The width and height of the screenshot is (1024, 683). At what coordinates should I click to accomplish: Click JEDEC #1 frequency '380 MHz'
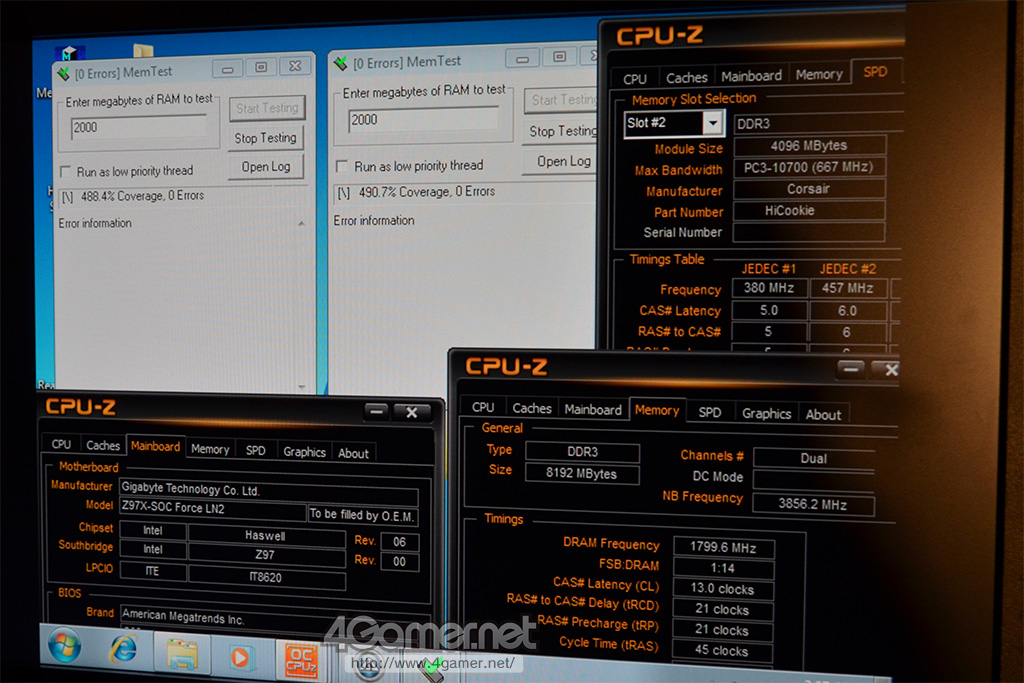click(769, 288)
